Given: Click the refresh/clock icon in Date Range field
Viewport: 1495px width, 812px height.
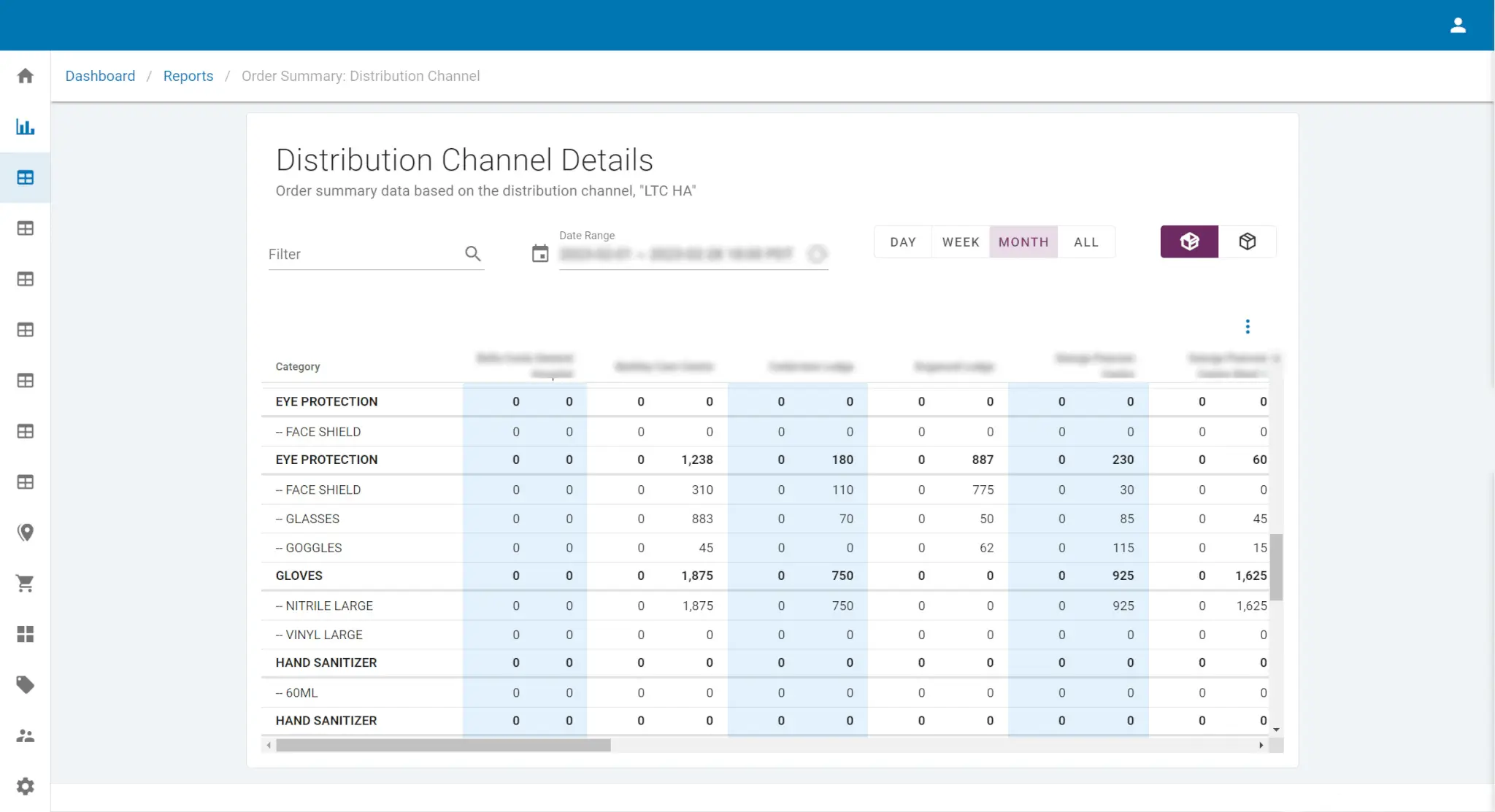Looking at the screenshot, I should [817, 254].
